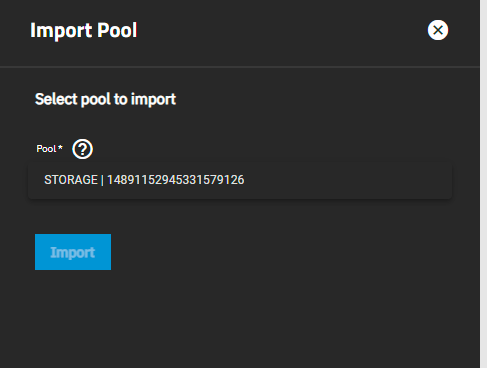This screenshot has height=368, width=487.
Task: Click the Pool field label
Action: point(46,149)
